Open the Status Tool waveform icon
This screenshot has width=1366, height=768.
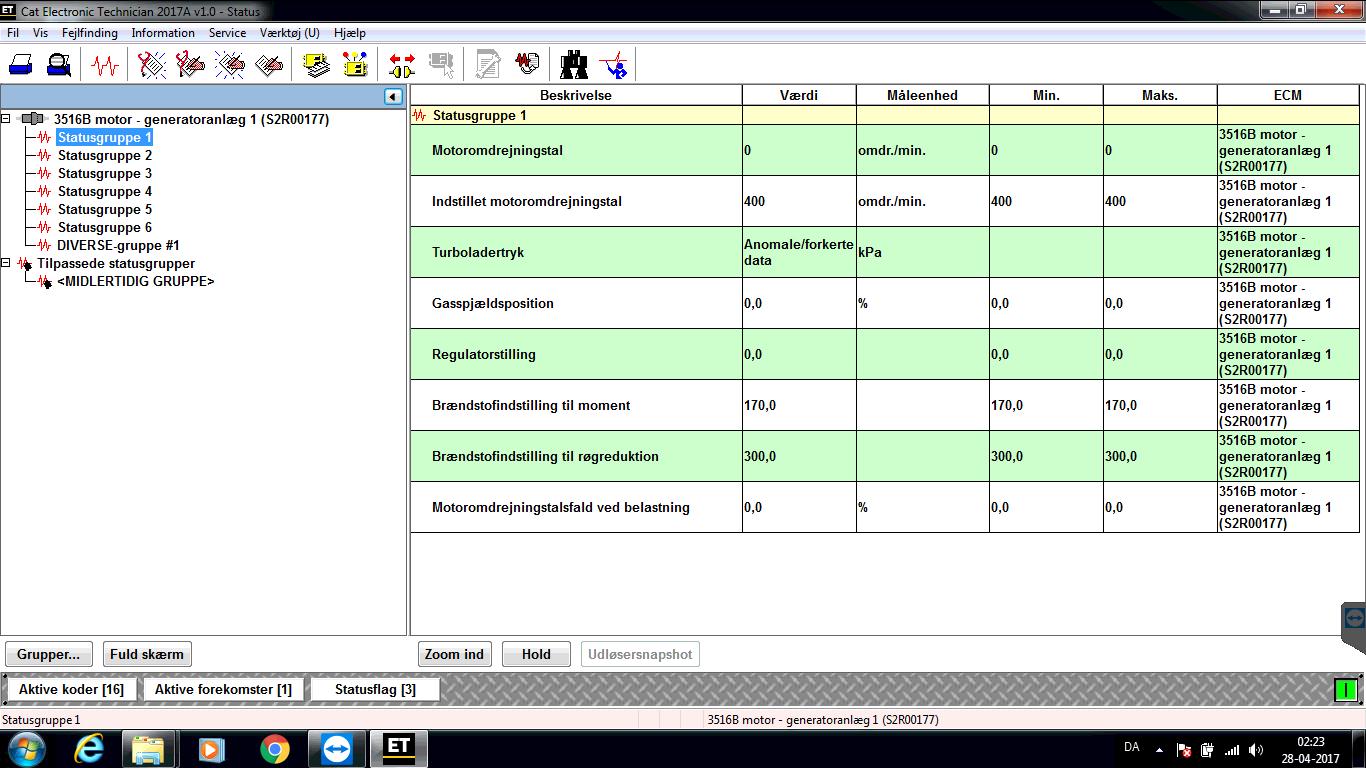pos(105,66)
